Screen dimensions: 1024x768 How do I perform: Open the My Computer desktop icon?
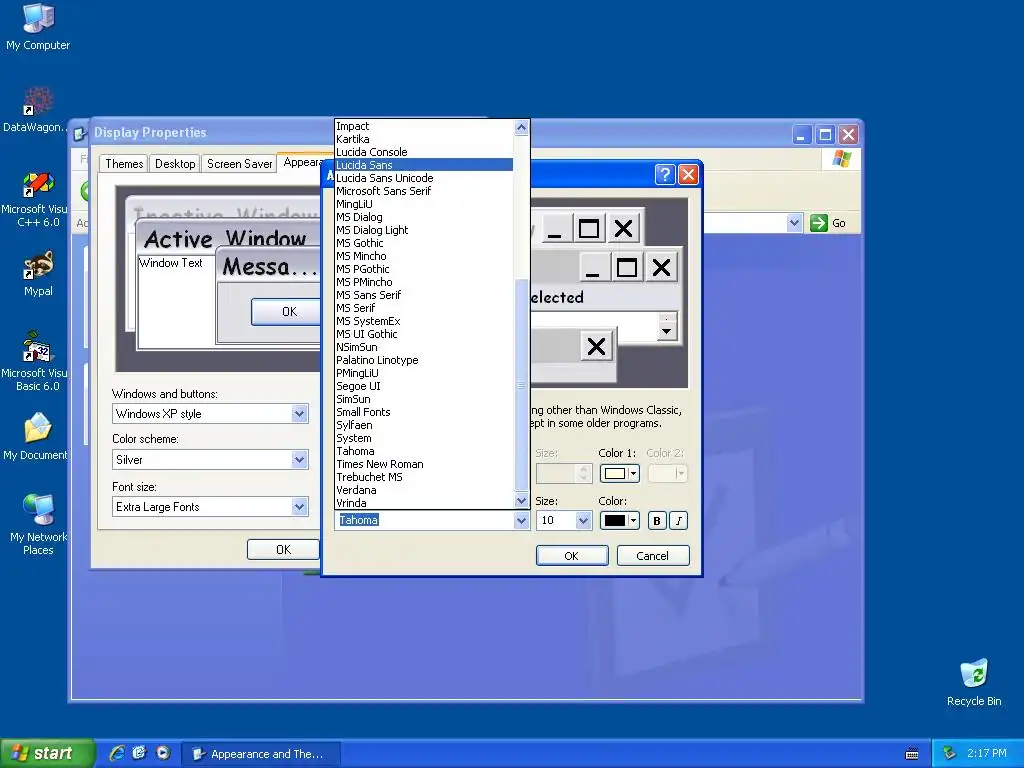point(38,26)
